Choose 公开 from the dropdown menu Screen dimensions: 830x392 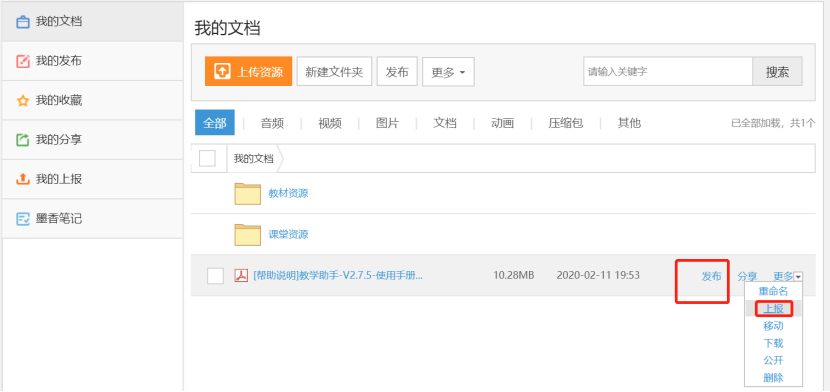(x=773, y=361)
